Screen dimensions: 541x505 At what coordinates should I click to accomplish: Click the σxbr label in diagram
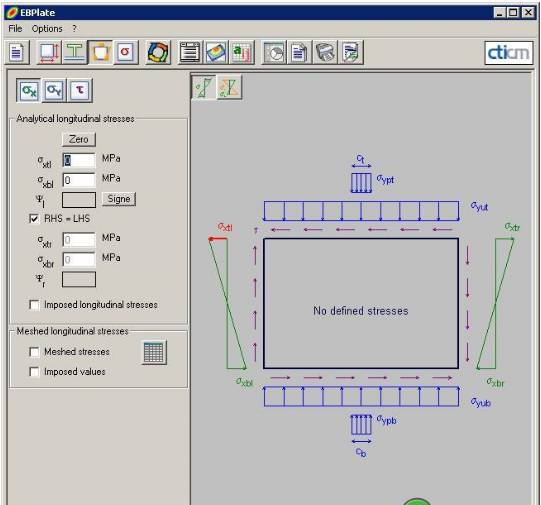coord(495,382)
